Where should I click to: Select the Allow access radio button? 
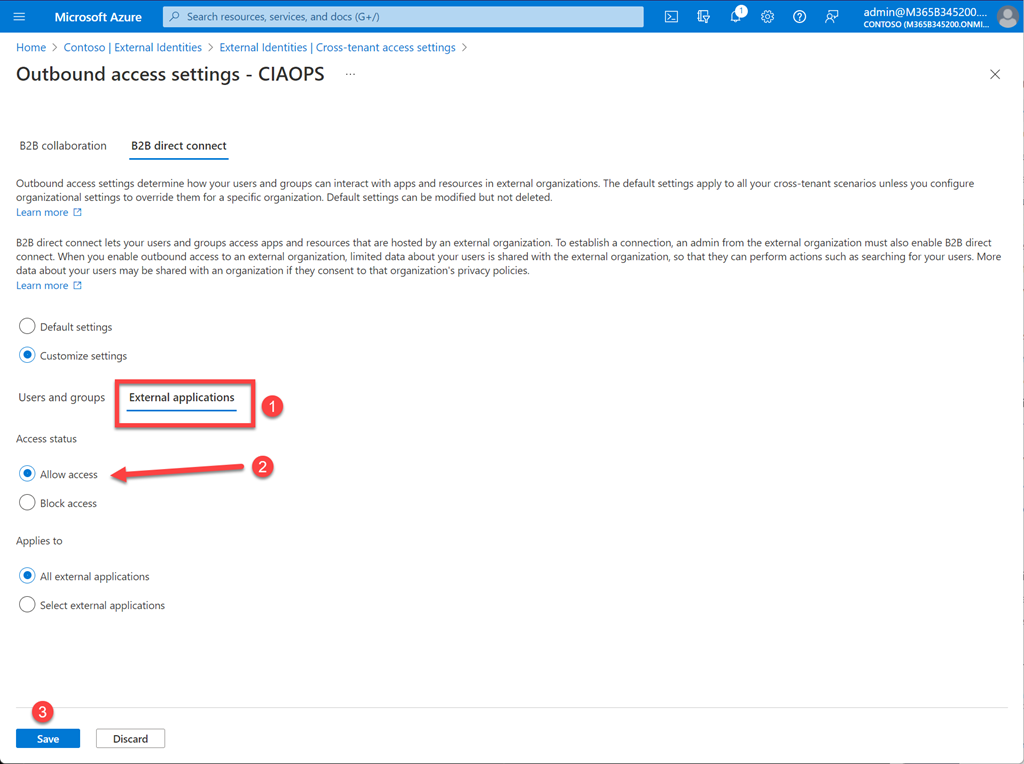coord(28,474)
